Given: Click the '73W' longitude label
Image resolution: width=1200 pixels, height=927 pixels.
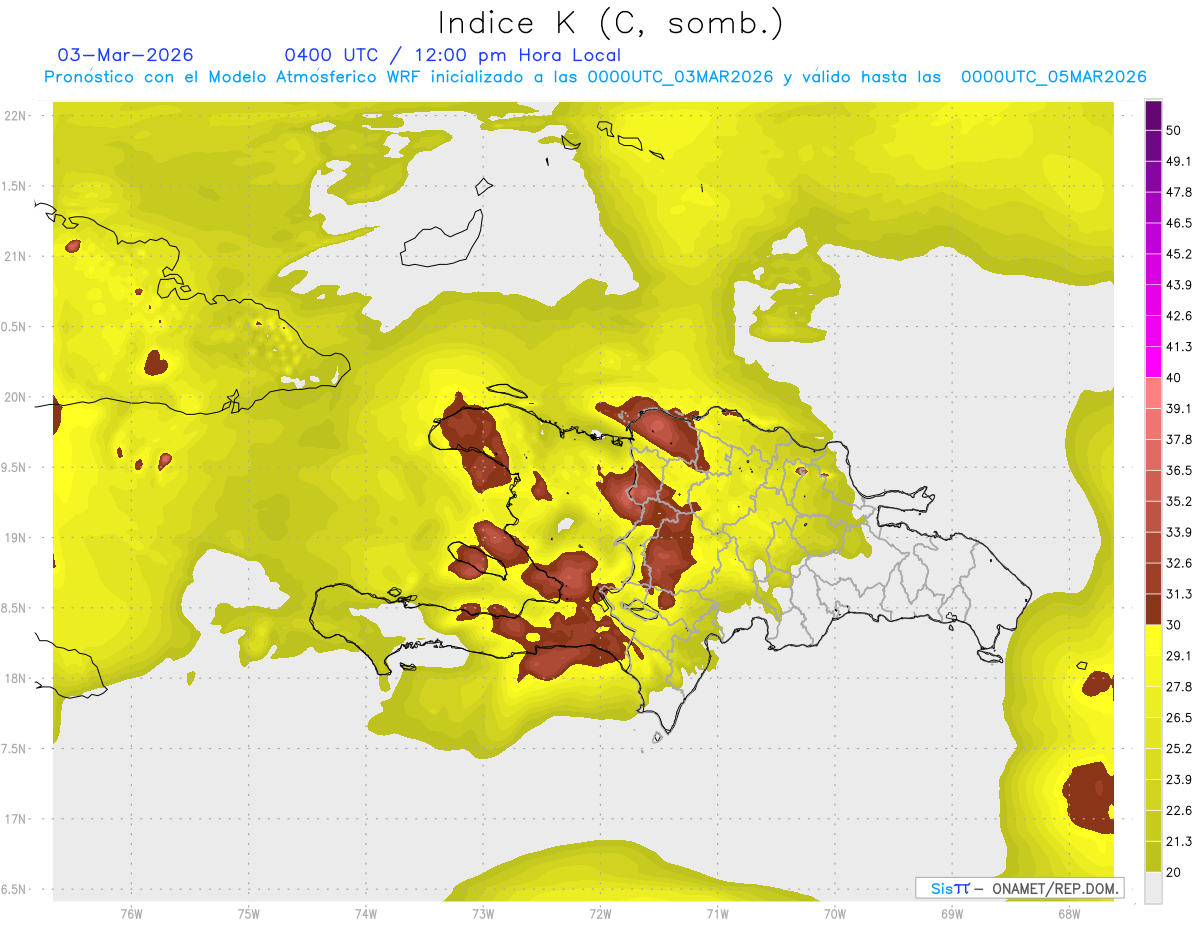Looking at the screenshot, I should point(483,913).
